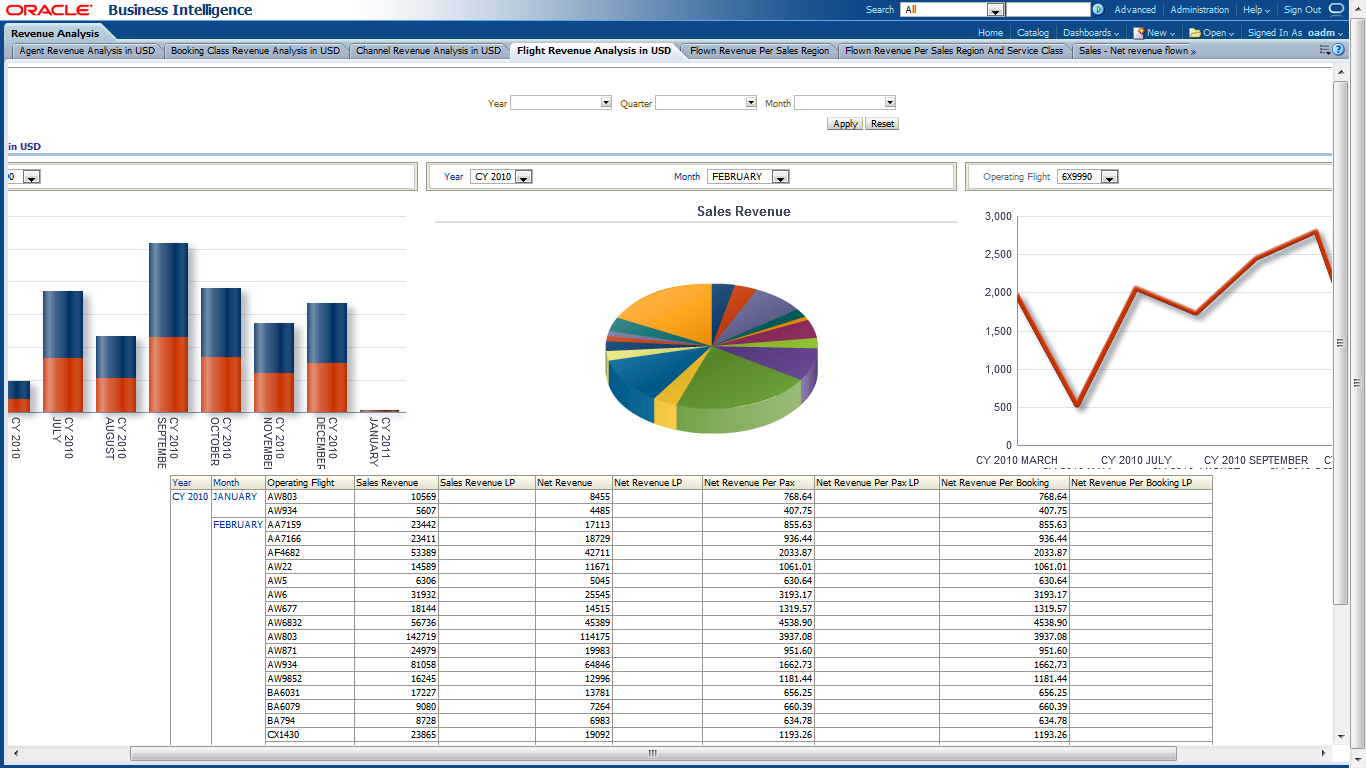Viewport: 1366px width, 768px height.
Task: Switch to Channel Revenue Analysis in USD tab
Action: click(x=428, y=51)
